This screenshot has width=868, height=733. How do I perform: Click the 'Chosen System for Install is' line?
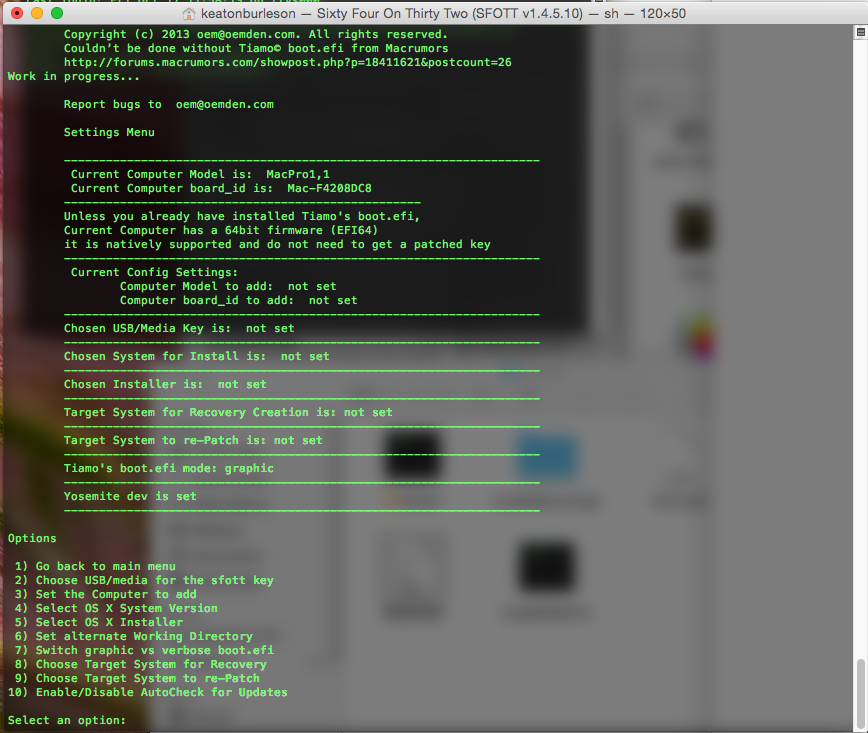(197, 356)
